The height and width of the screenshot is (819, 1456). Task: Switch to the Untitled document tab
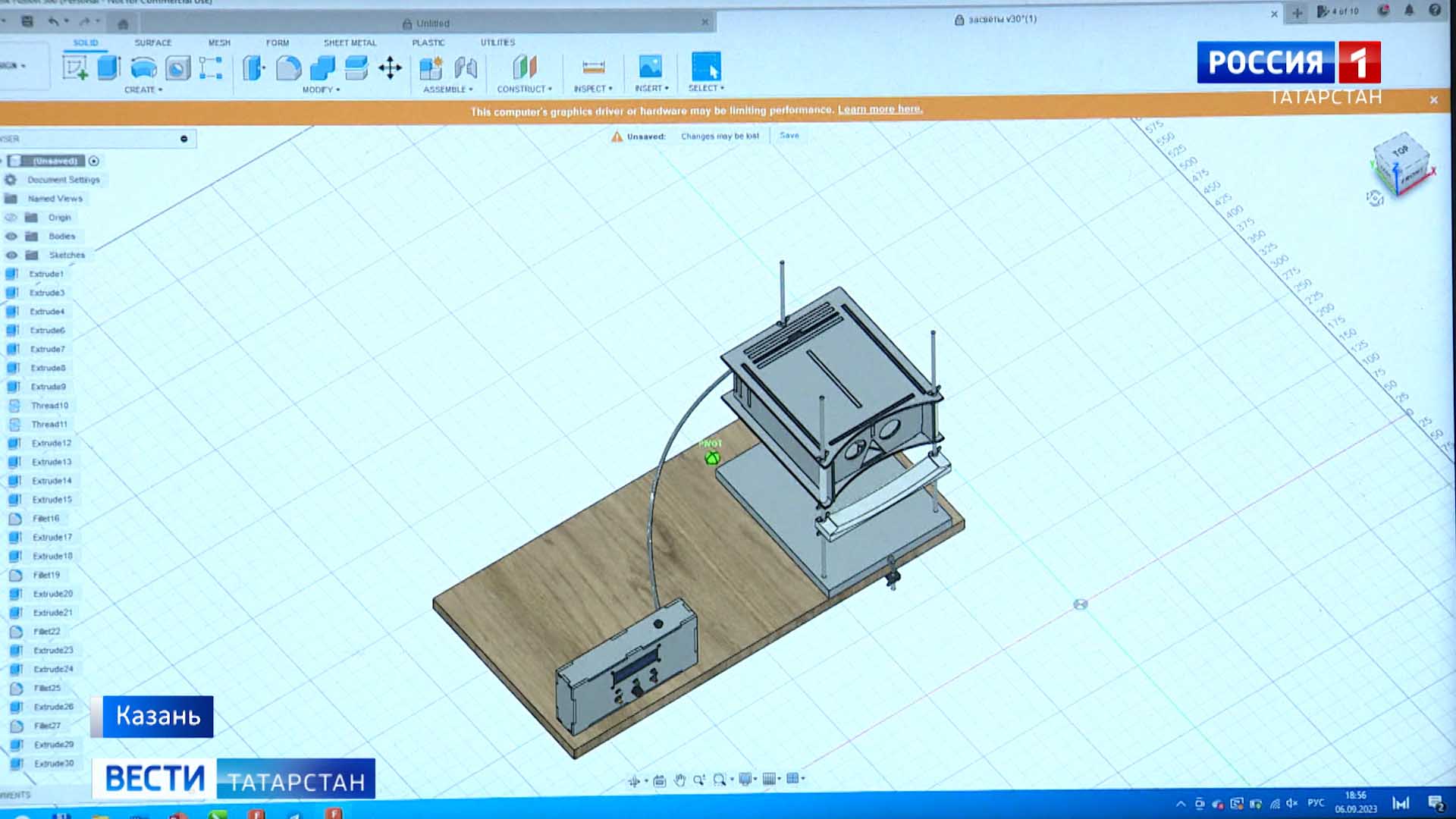tap(426, 24)
